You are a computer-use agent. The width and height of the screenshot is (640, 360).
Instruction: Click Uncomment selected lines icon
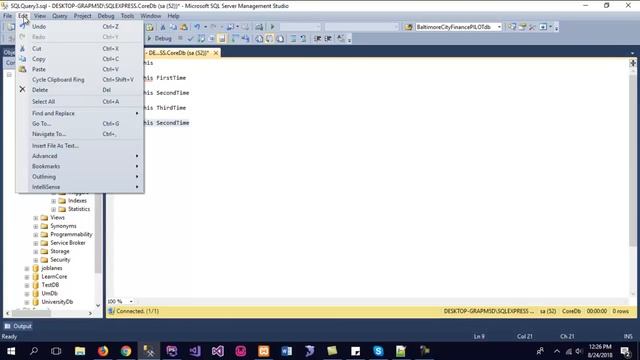point(303,38)
